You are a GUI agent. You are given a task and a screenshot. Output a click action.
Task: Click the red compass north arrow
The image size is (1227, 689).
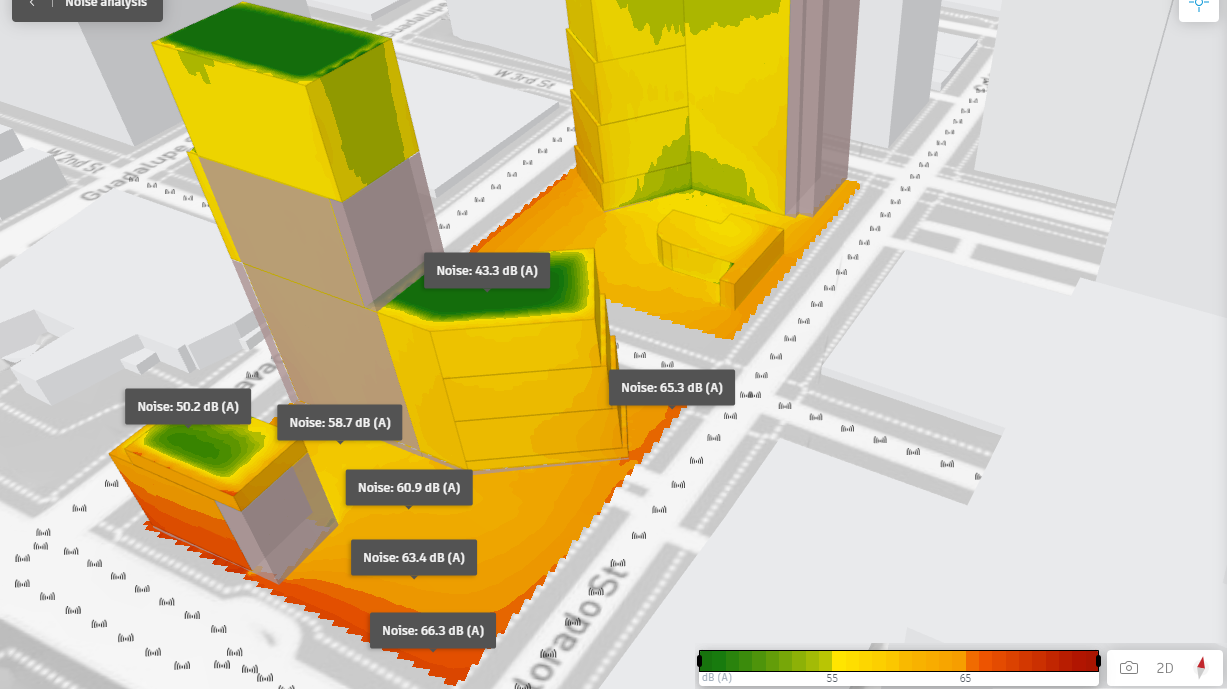(1201, 668)
